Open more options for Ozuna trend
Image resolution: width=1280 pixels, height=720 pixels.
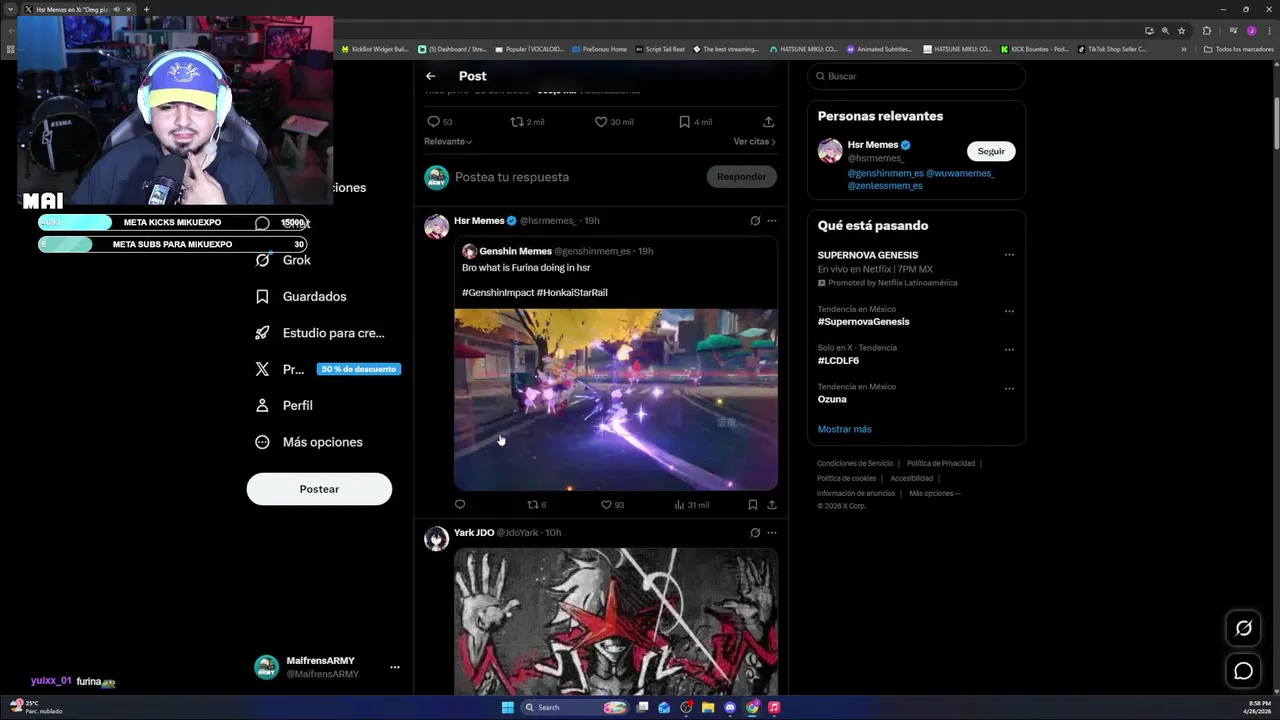(1009, 389)
